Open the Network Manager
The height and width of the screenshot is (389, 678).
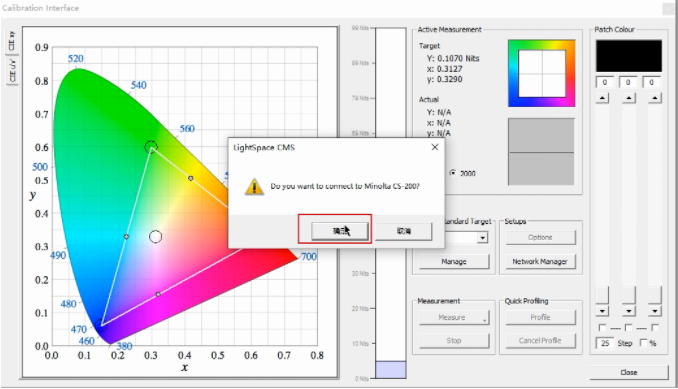pos(540,261)
